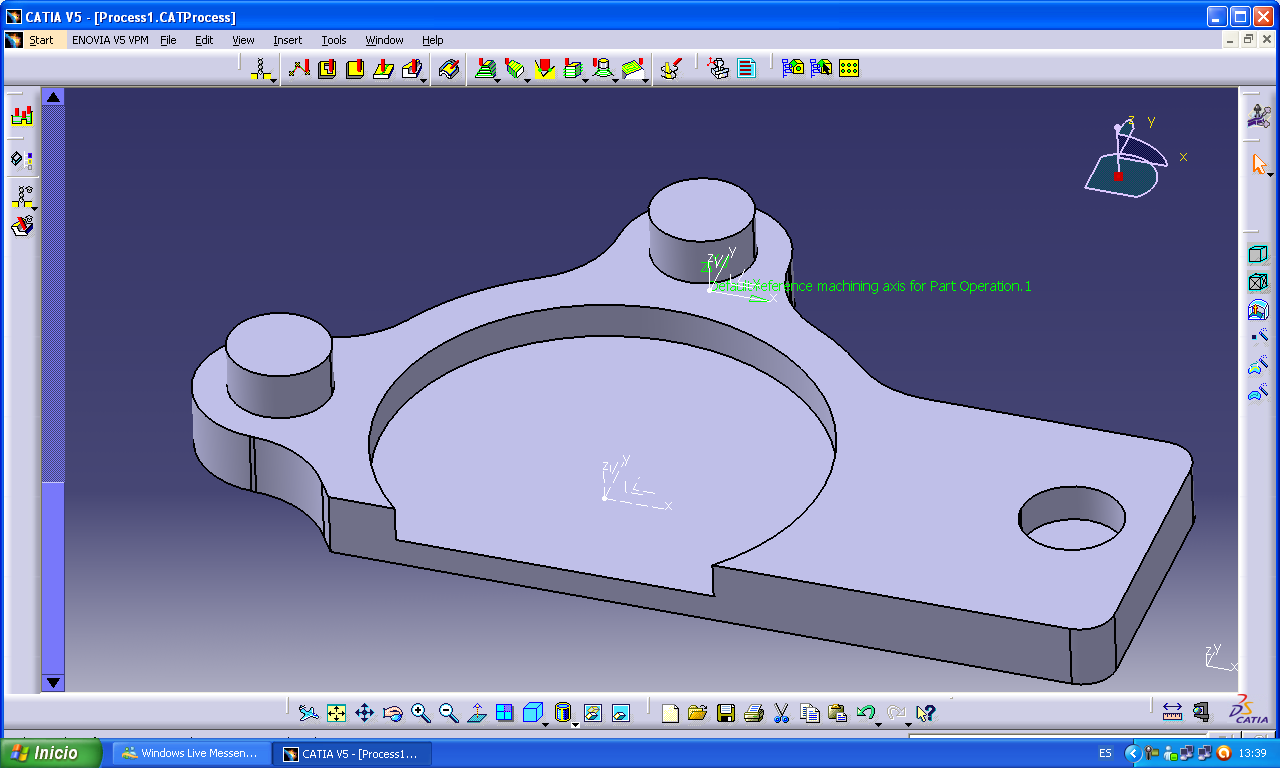Select the Pocketing operation icon
The width and height of the screenshot is (1280, 768).
tap(326, 68)
